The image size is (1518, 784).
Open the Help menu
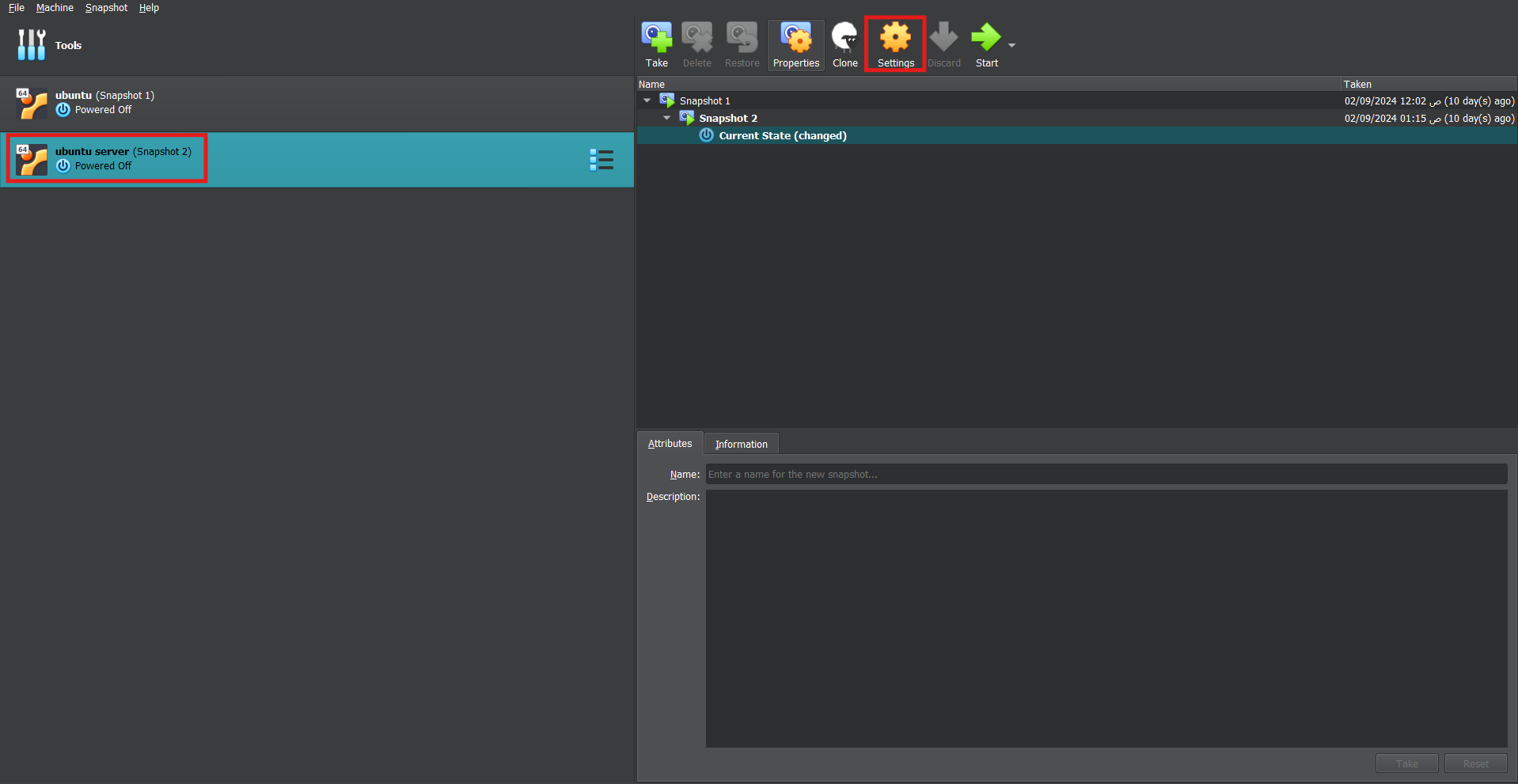149,8
